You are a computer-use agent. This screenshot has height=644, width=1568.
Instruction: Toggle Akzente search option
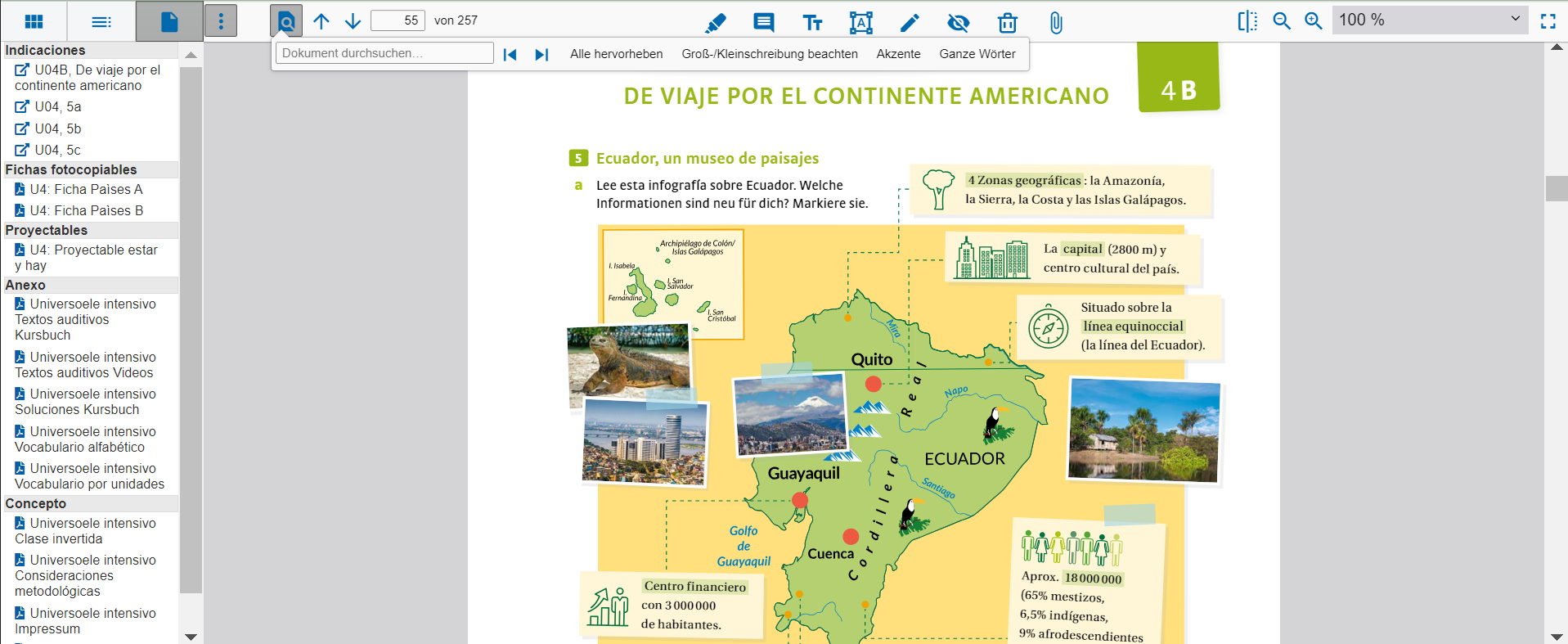coord(898,54)
